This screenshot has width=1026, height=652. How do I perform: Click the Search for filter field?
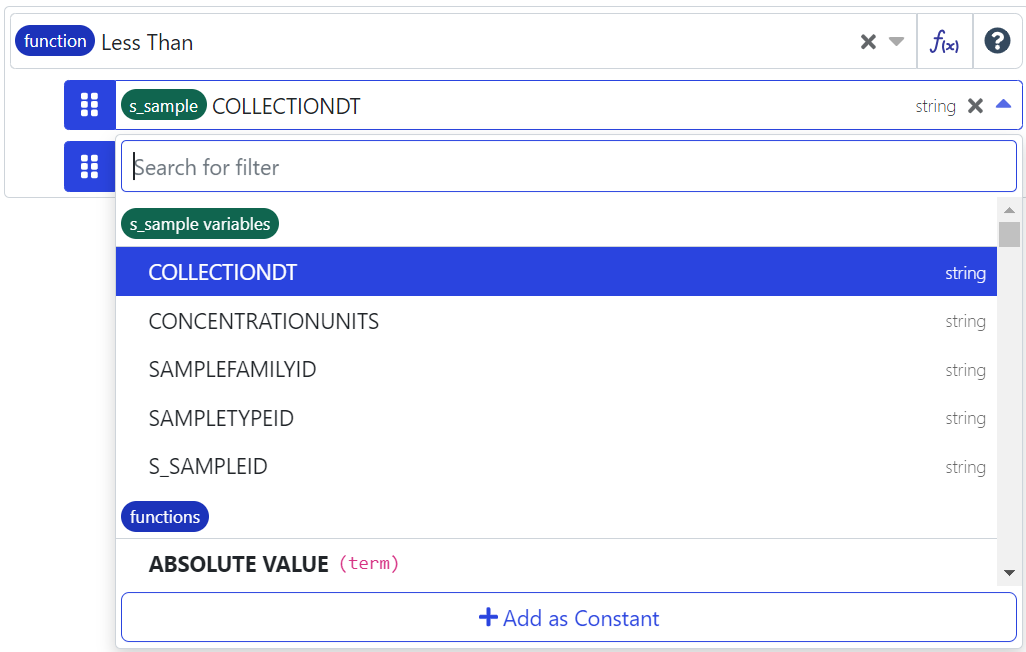(568, 167)
